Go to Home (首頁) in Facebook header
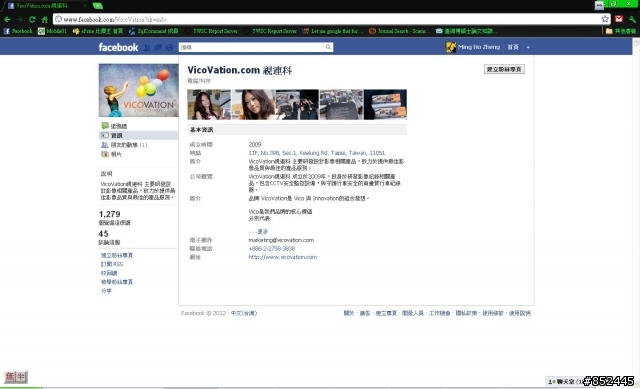 [x=513, y=47]
